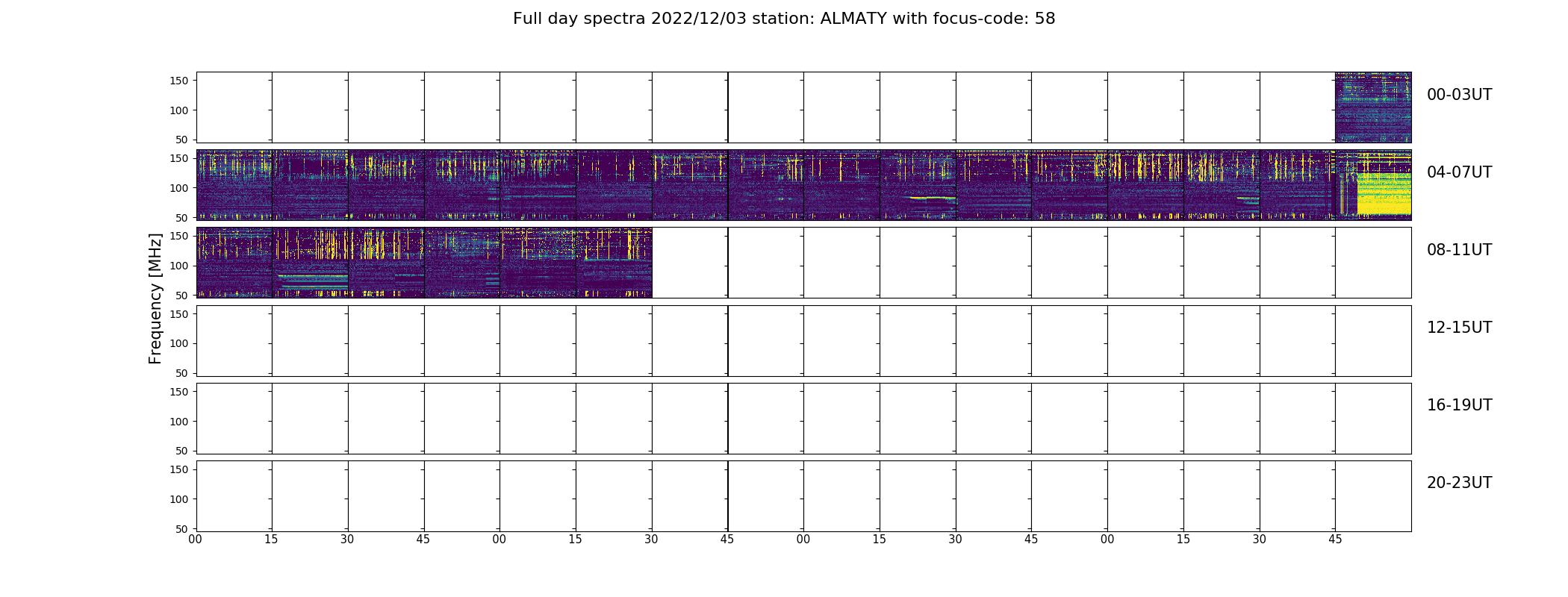Screen dimensions: 1568x597
Task: Click the first spectrum panel of the 08-11UT row
Action: [234, 263]
